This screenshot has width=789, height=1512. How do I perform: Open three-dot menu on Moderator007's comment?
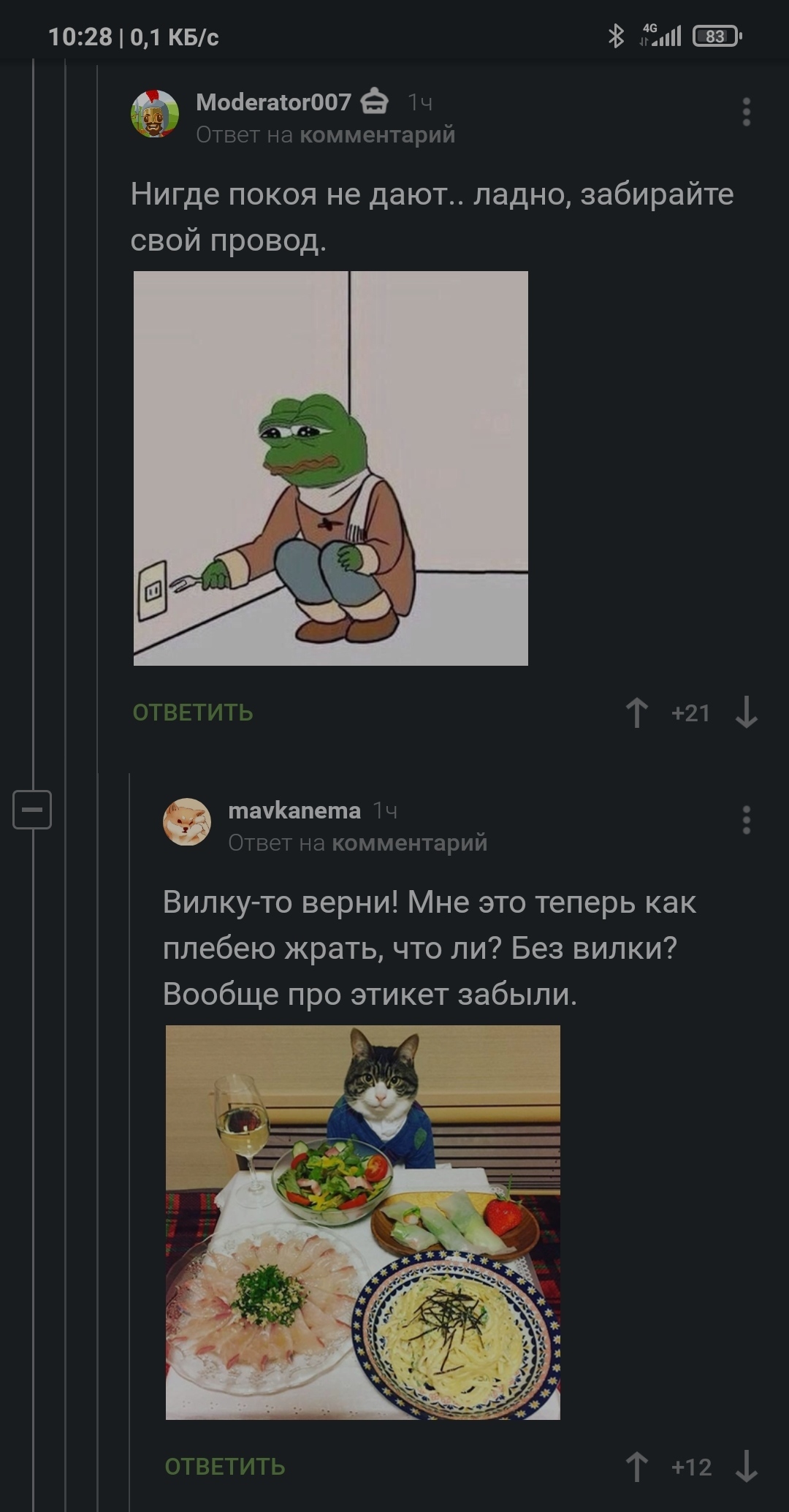746,112
